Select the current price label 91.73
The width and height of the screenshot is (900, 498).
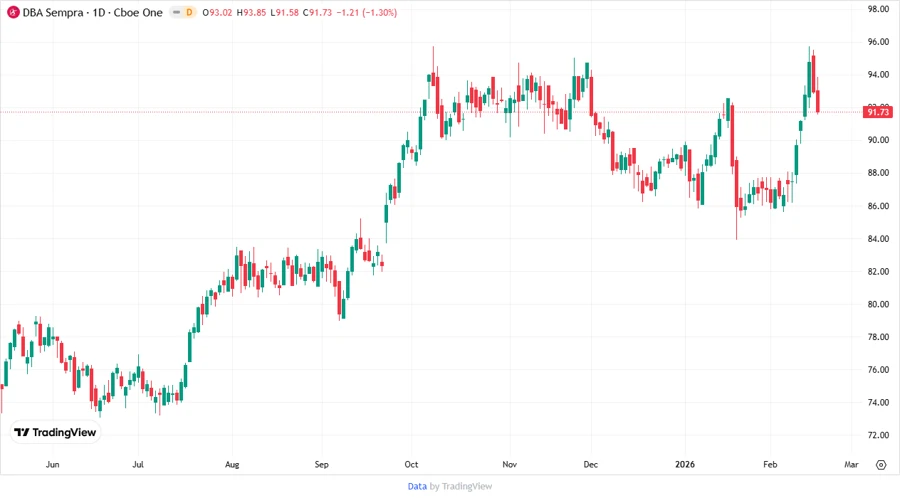click(878, 112)
